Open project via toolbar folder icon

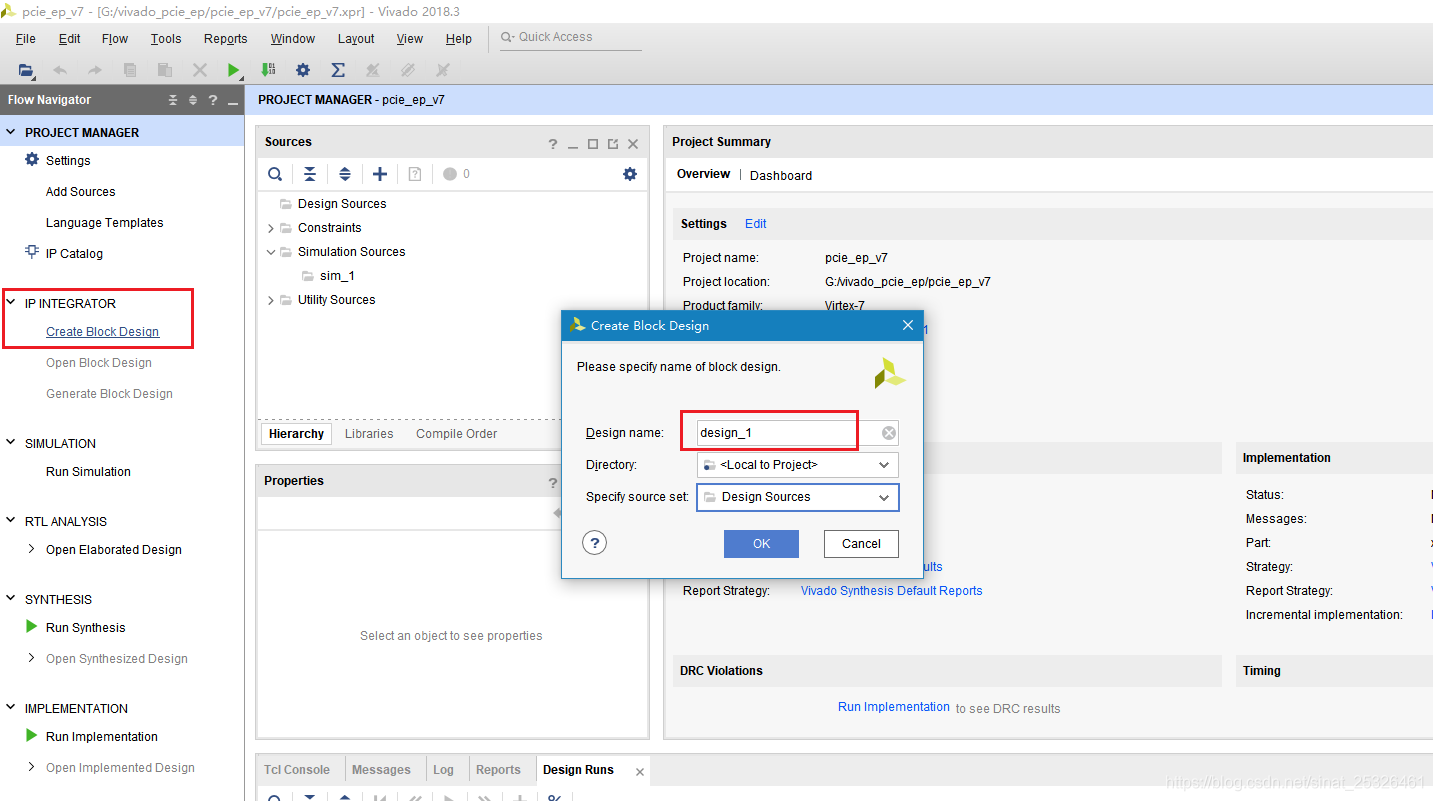coord(25,70)
